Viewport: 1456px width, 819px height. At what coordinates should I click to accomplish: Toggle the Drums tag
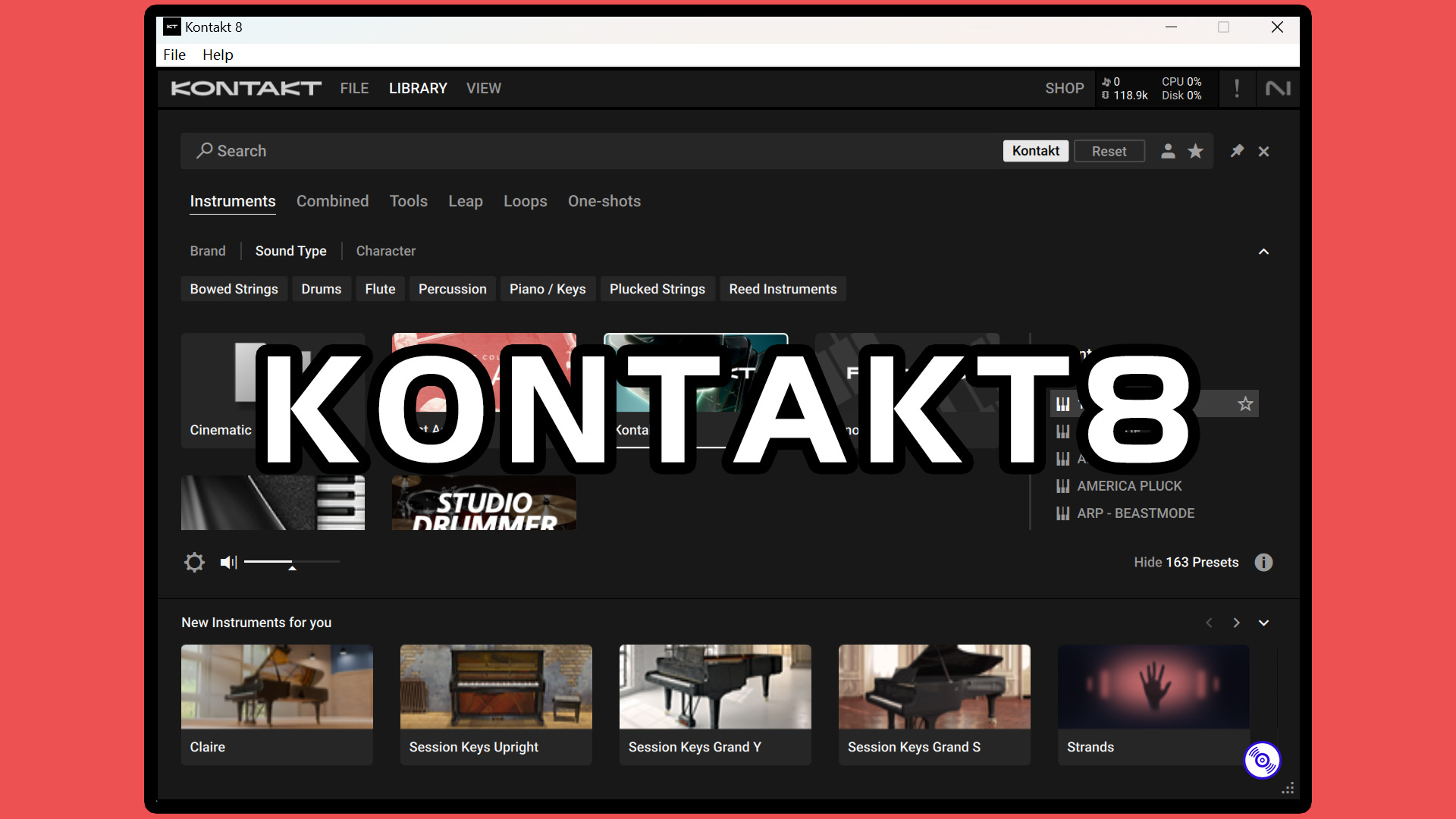tap(322, 289)
